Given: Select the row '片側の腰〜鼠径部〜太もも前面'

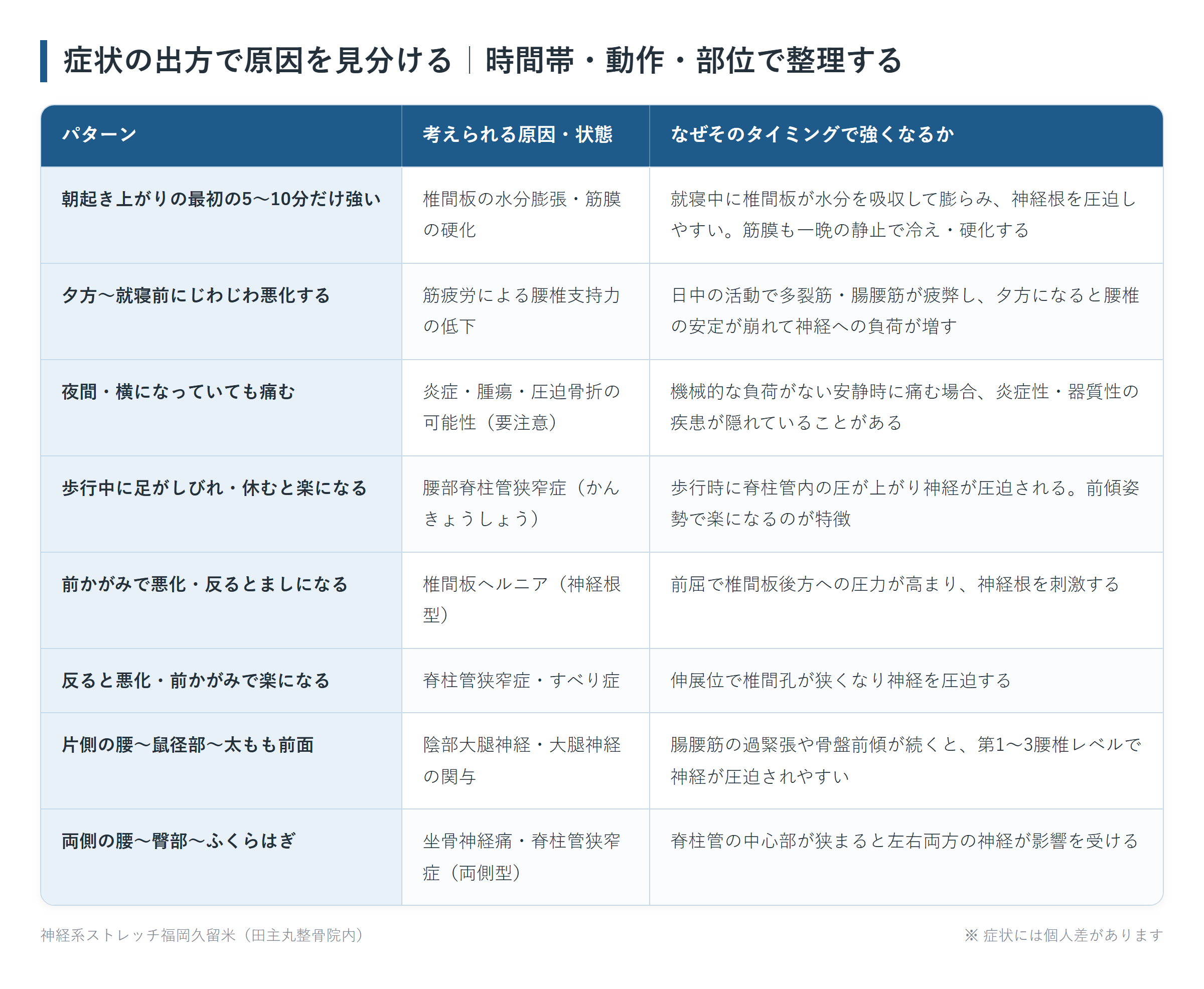Looking at the screenshot, I should [x=601, y=760].
